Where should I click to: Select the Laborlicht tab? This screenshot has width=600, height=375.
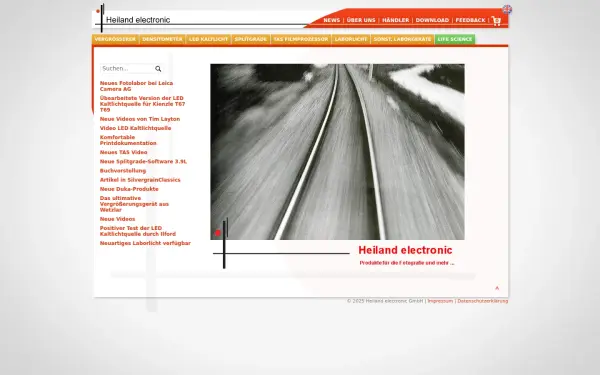351,39
